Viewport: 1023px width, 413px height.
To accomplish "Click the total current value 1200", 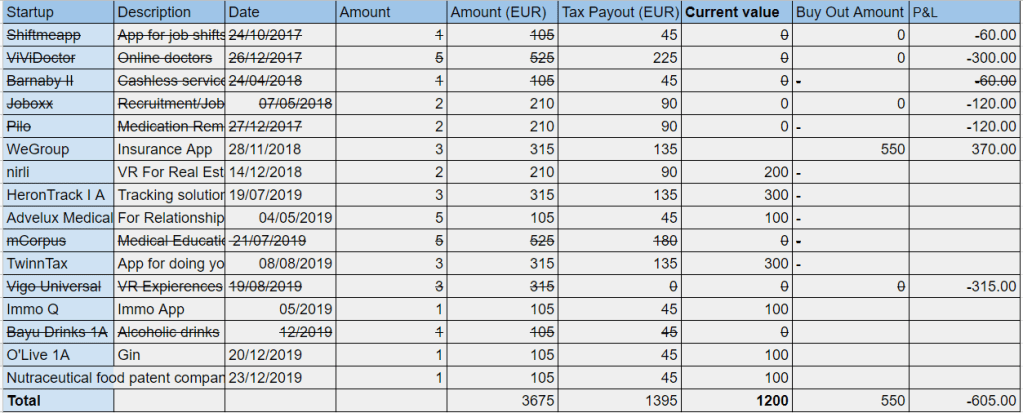I will coord(737,401).
